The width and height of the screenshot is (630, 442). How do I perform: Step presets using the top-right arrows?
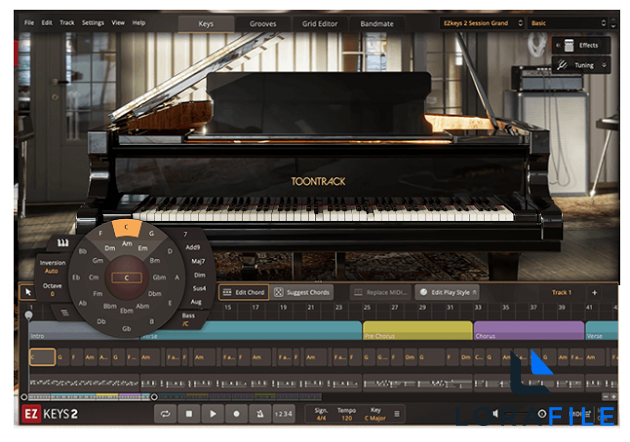[x=613, y=23]
